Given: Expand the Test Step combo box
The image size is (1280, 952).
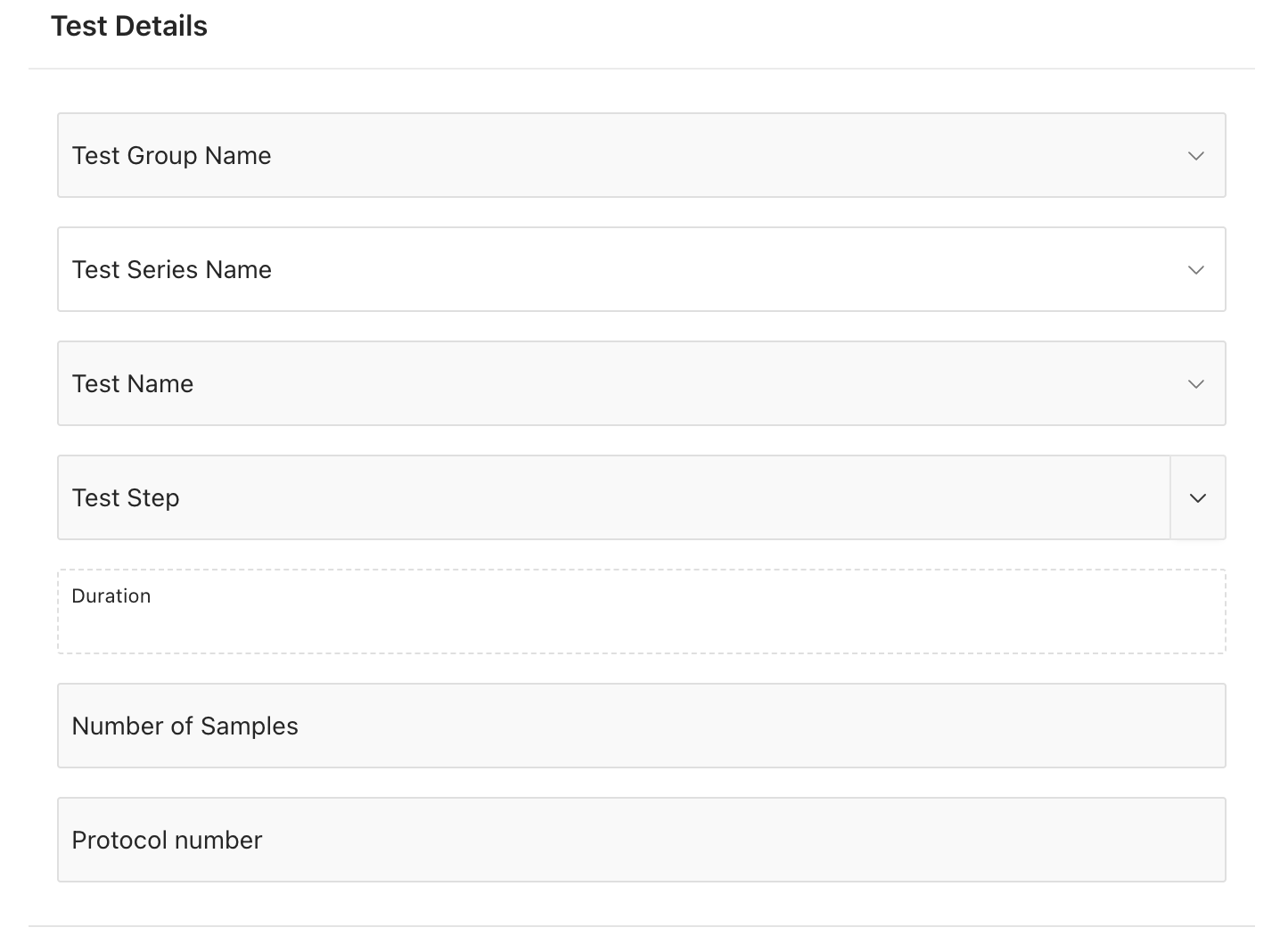Looking at the screenshot, I should 613,498.
